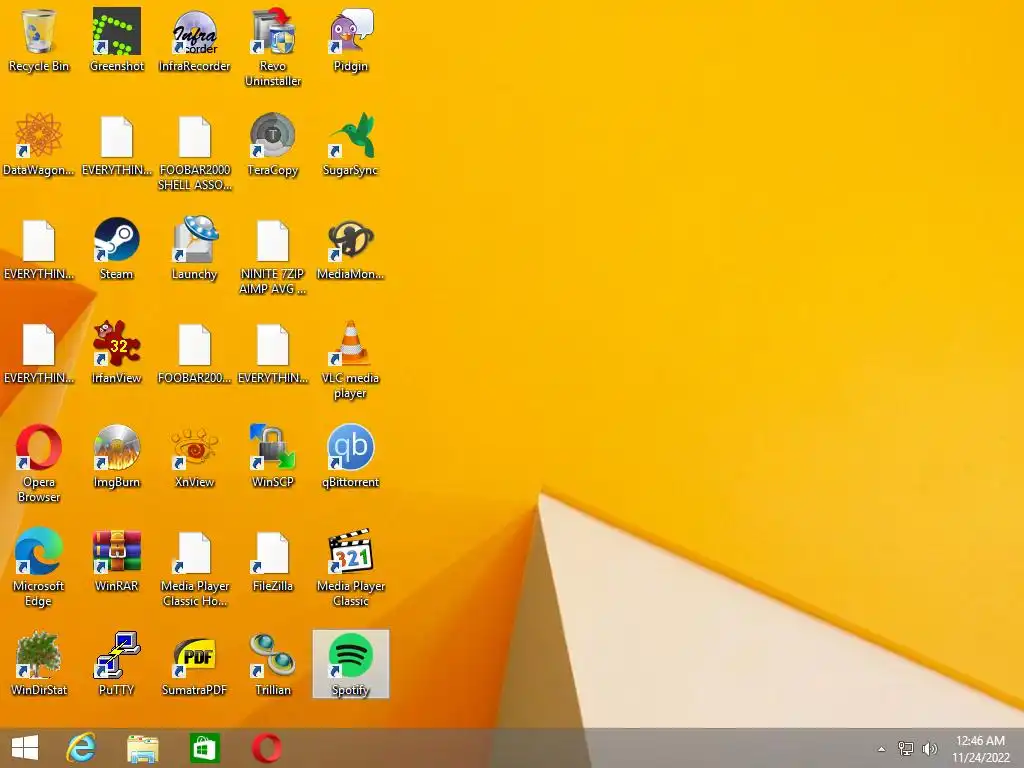The width and height of the screenshot is (1024, 768).
Task: Launch Internet Explorer from the taskbar
Action: (x=81, y=748)
